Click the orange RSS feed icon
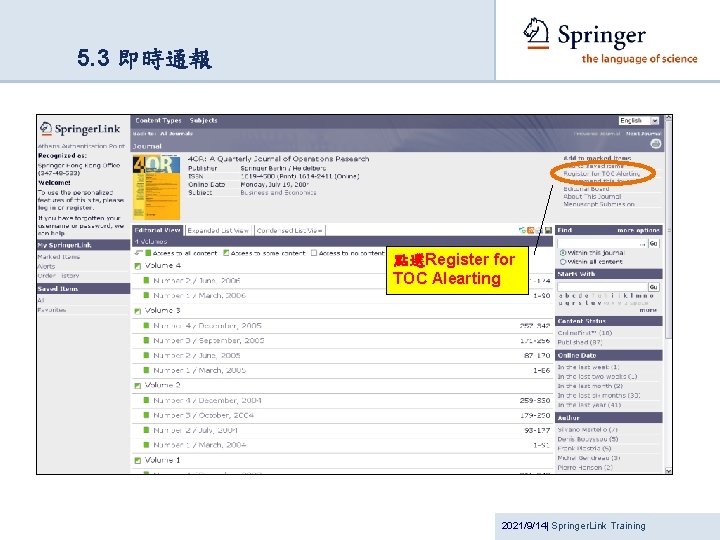The image size is (720, 540). tap(531, 230)
